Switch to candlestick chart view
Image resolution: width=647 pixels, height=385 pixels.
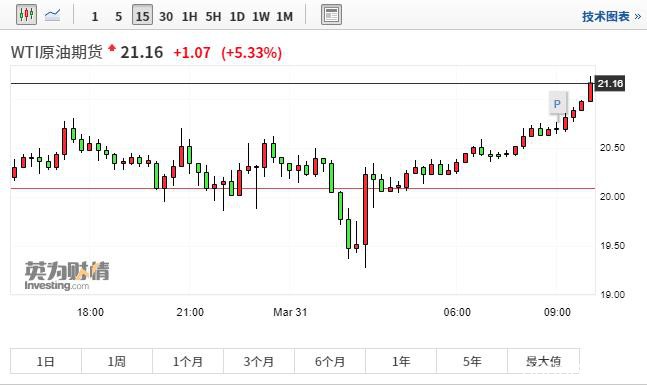click(26, 15)
